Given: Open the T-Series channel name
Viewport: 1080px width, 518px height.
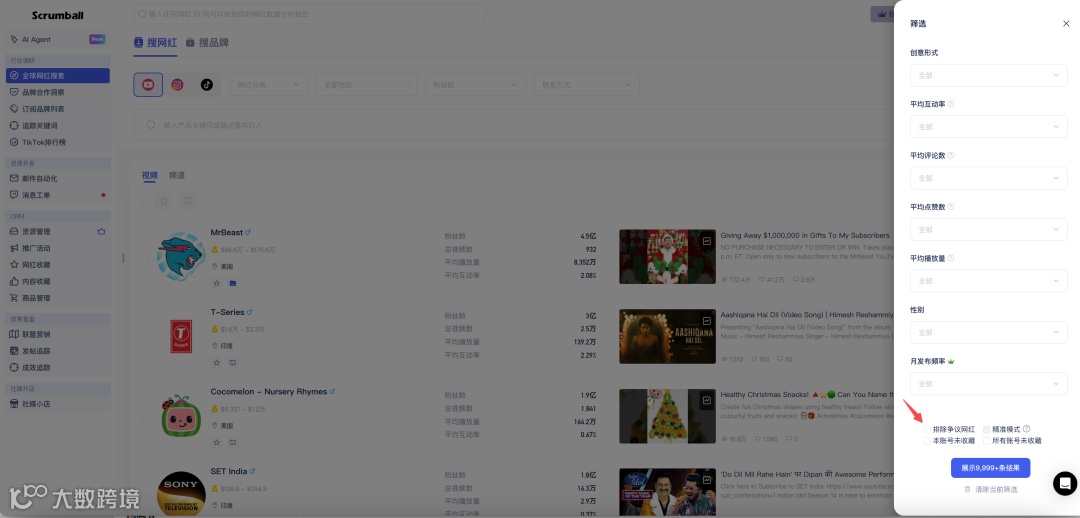Looking at the screenshot, I should (x=227, y=312).
